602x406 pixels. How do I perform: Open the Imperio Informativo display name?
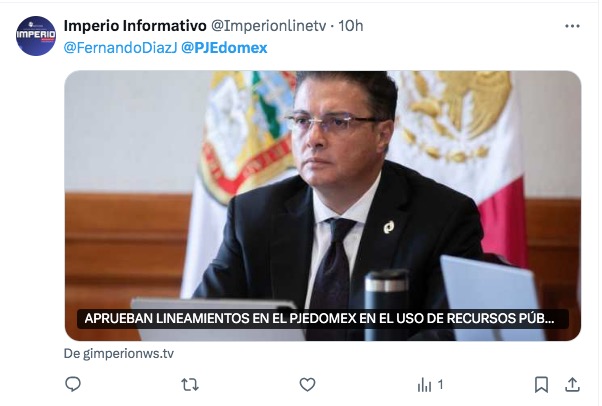click(x=135, y=26)
